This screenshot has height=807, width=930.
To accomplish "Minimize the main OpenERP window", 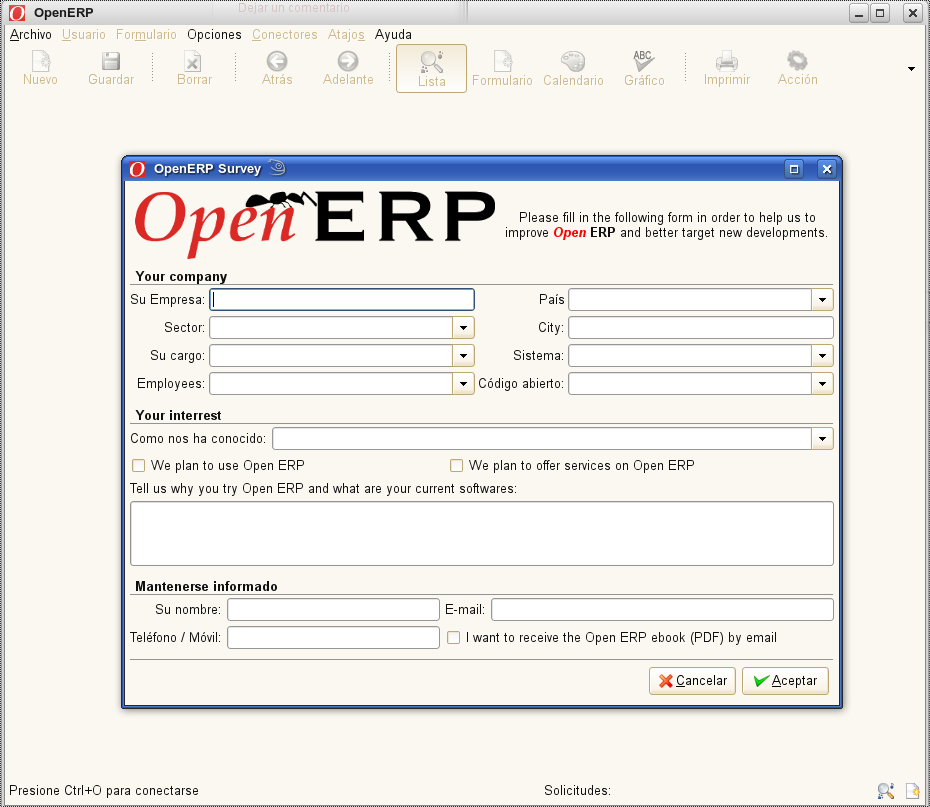I will (x=859, y=13).
